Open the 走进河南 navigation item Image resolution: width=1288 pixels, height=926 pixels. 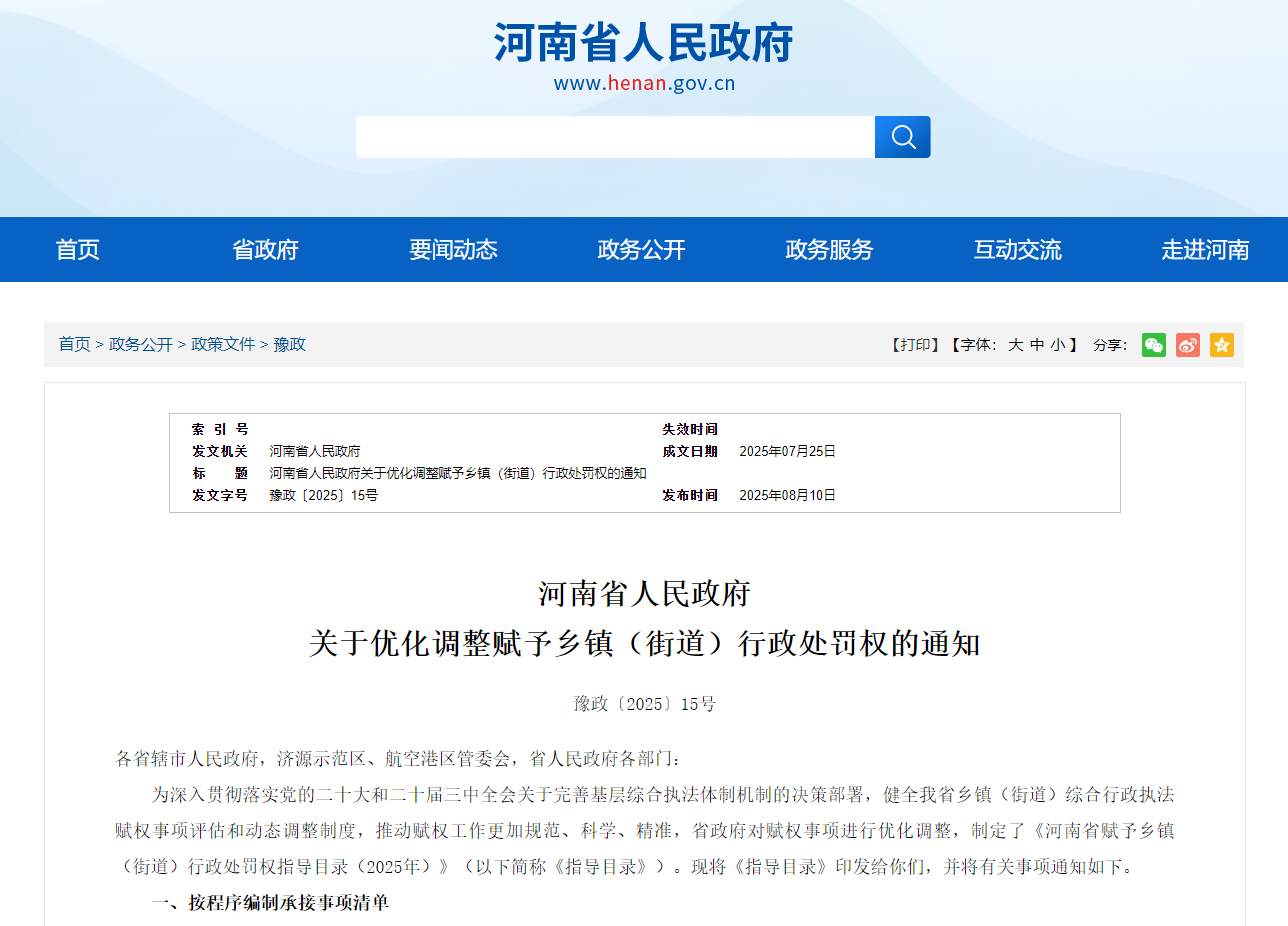click(1205, 250)
